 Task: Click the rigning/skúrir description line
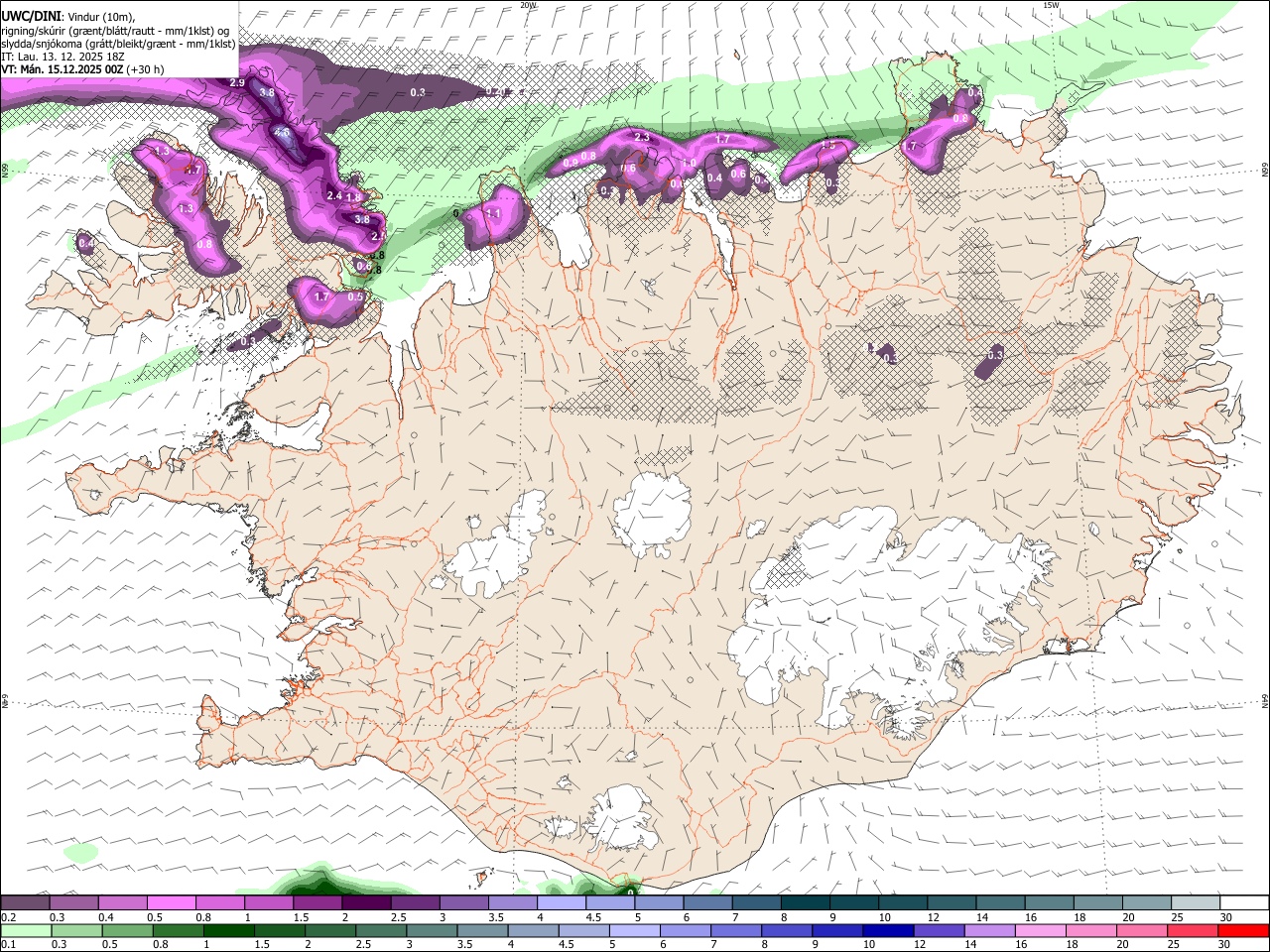tap(115, 31)
